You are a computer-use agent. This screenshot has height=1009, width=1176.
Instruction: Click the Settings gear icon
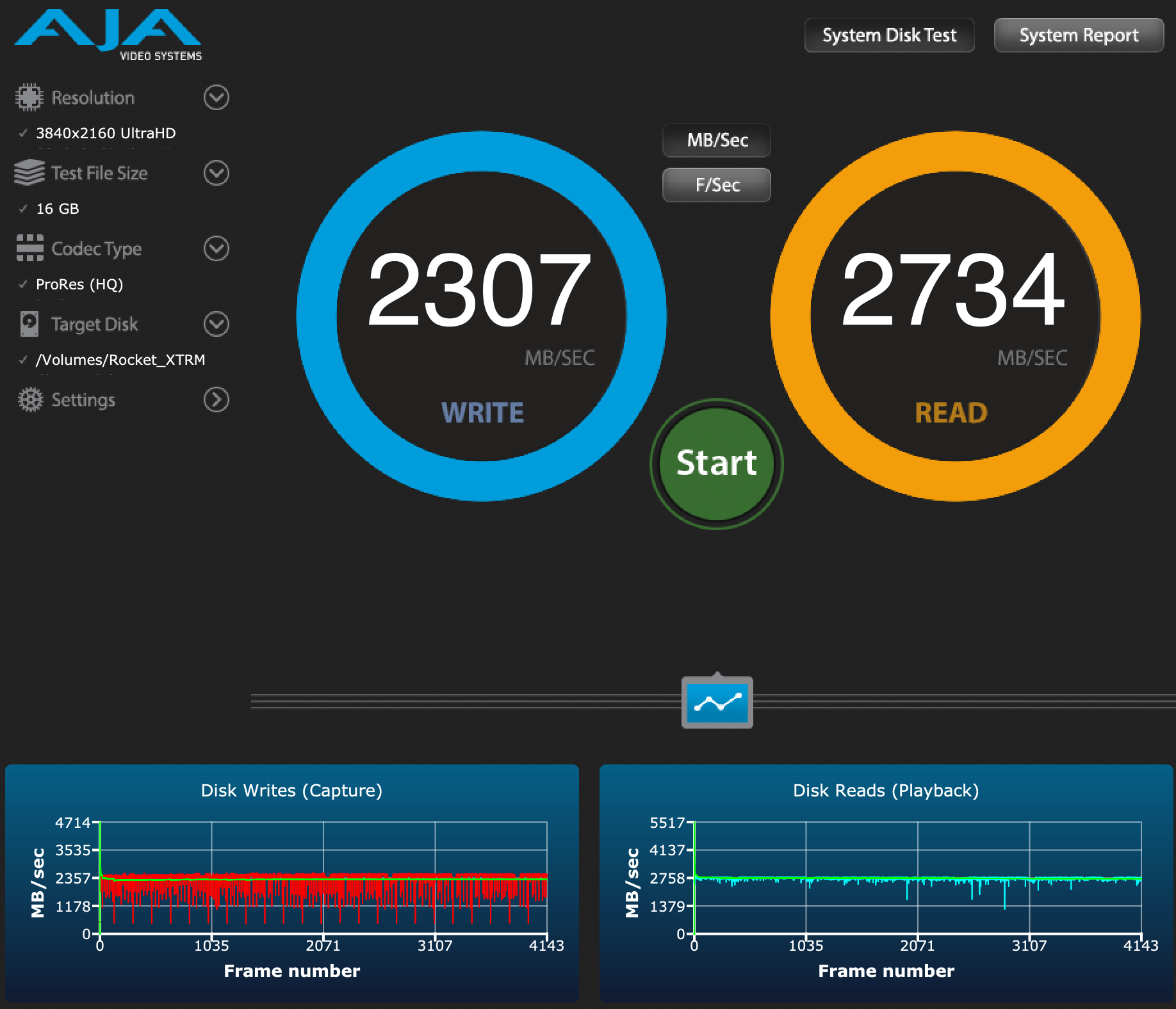pos(29,400)
